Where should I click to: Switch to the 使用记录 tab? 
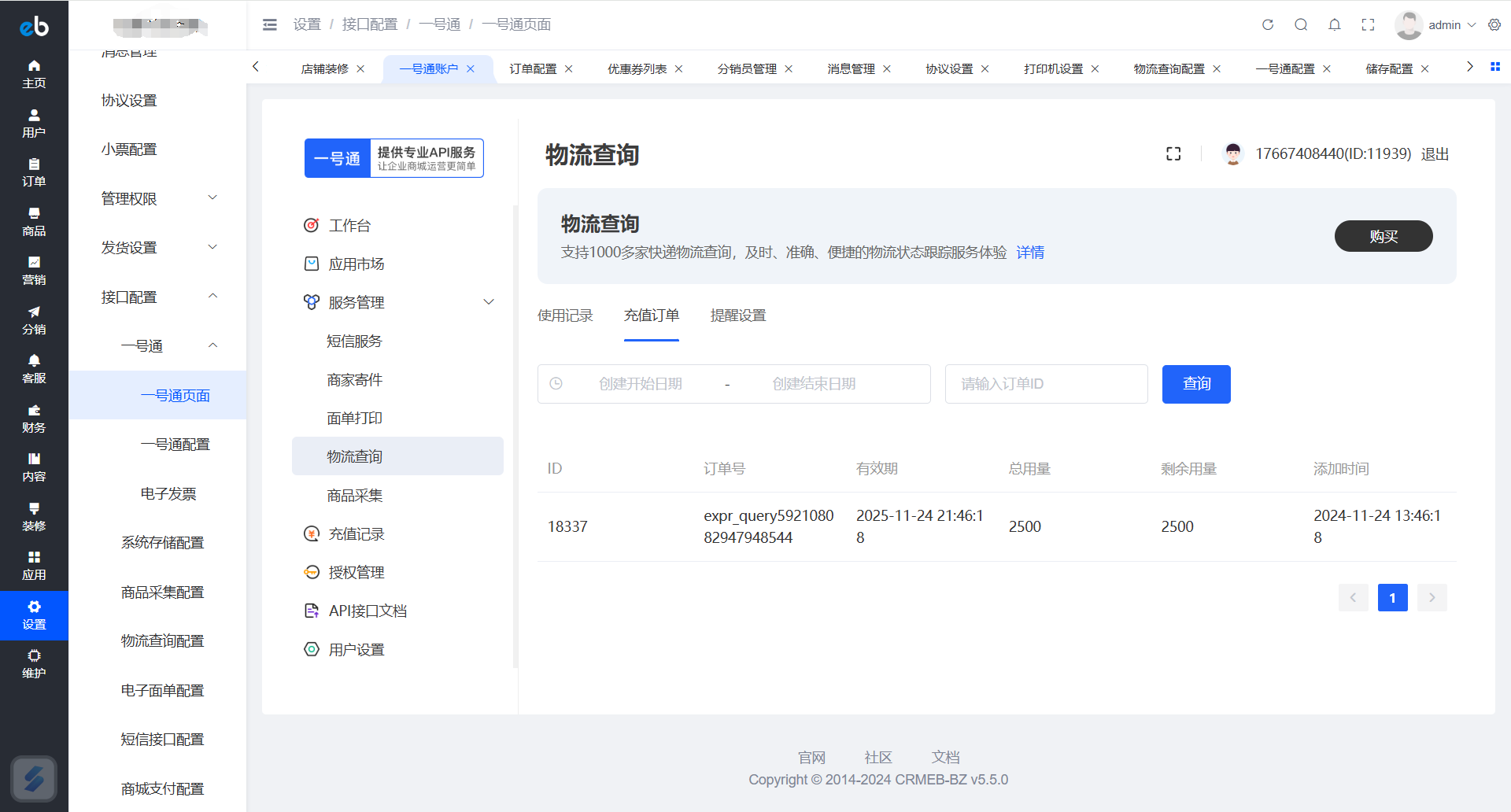click(565, 316)
